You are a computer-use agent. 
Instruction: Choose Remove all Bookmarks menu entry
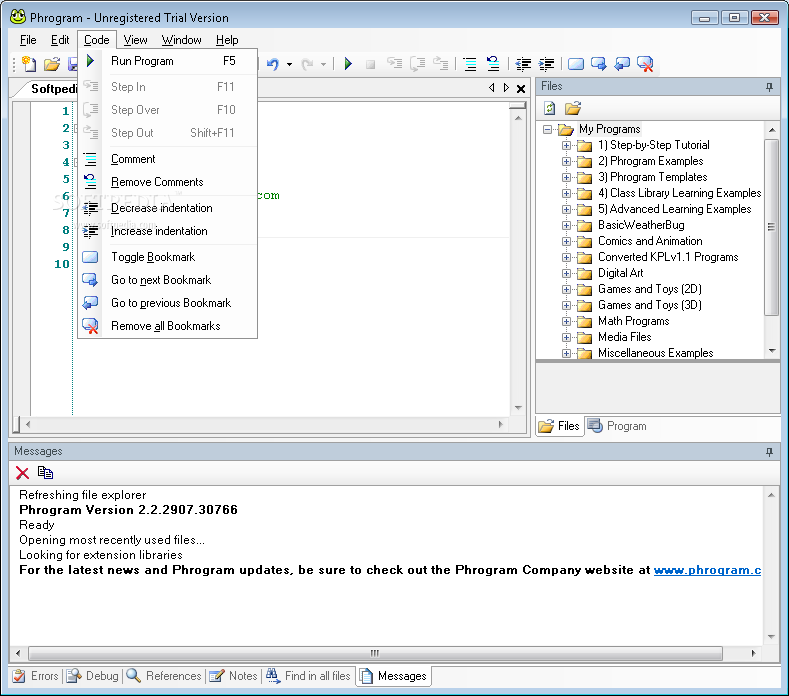coord(168,326)
